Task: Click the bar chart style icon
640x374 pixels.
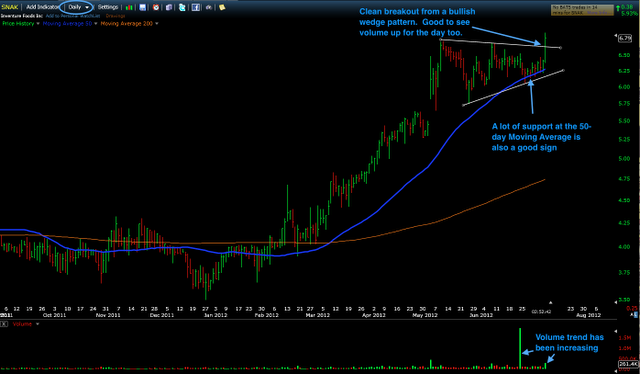Action: 129,7
